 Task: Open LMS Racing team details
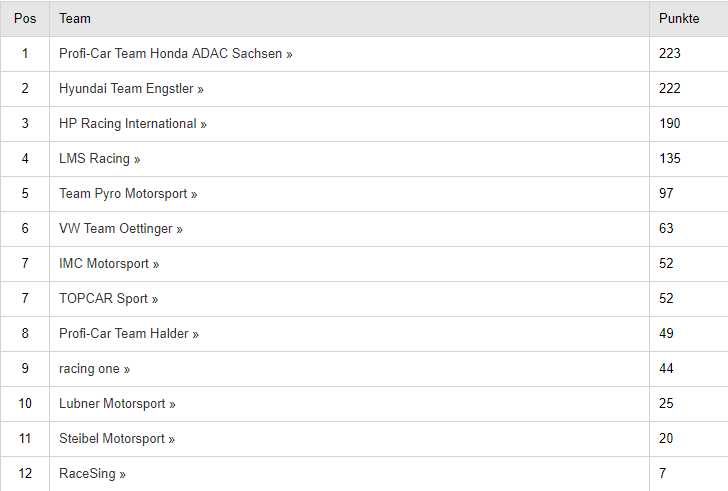click(x=99, y=159)
